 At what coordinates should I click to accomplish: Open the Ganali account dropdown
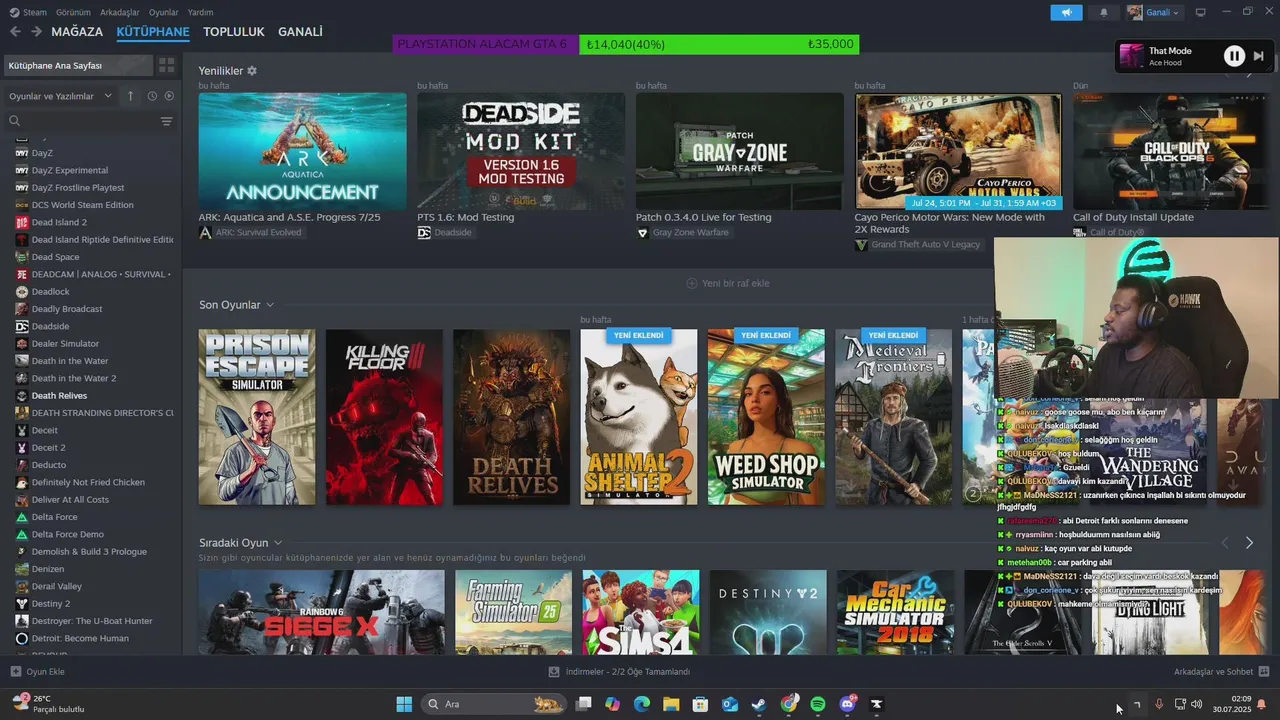click(x=1154, y=12)
